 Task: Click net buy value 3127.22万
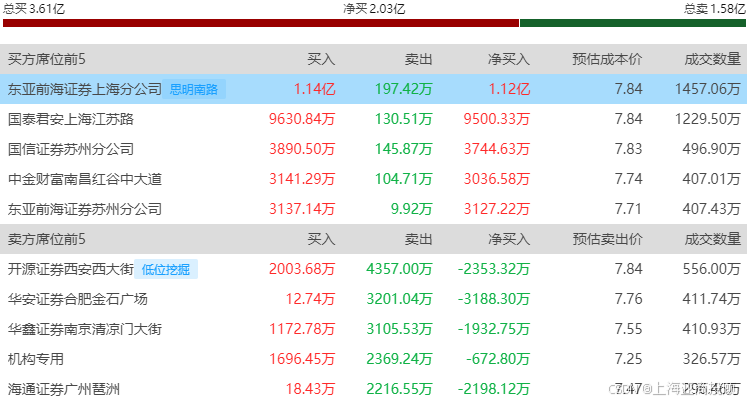tap(496, 209)
